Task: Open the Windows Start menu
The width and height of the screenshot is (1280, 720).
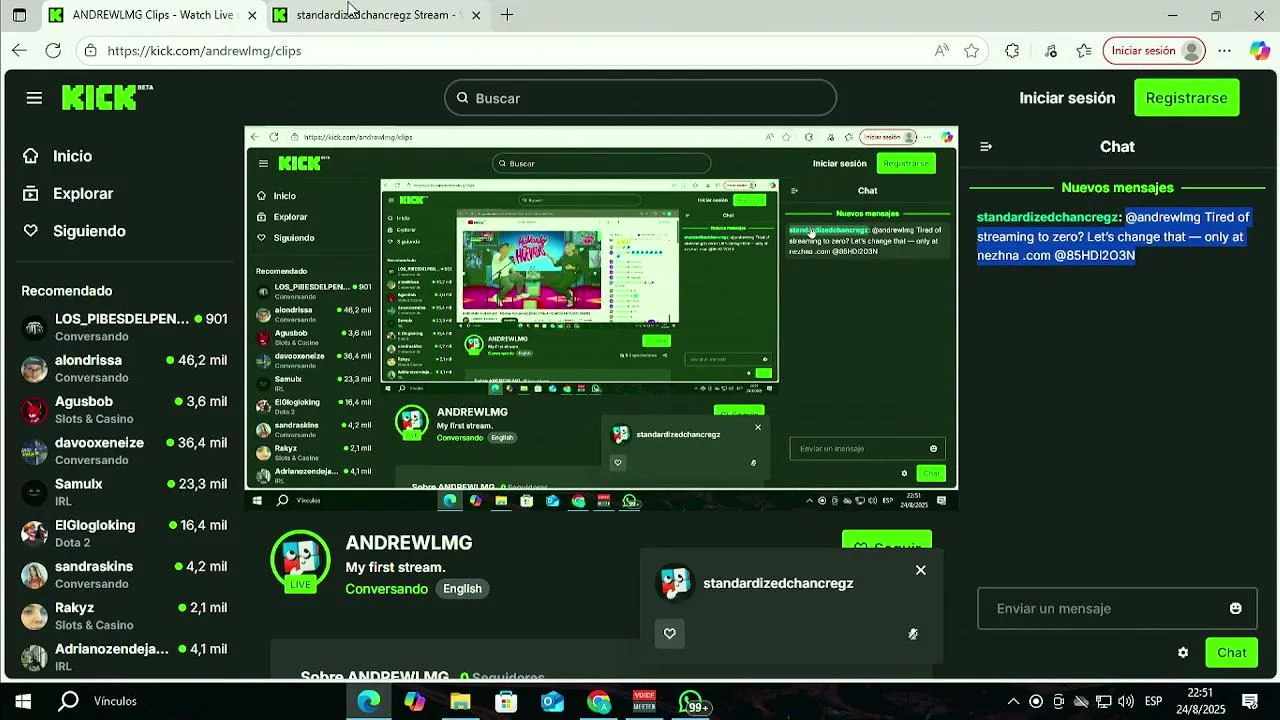Action: pos(23,701)
